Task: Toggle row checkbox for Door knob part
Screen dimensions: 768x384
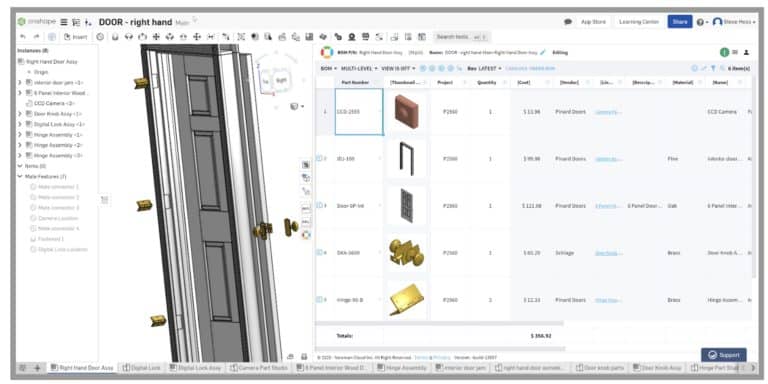Action: (319, 253)
